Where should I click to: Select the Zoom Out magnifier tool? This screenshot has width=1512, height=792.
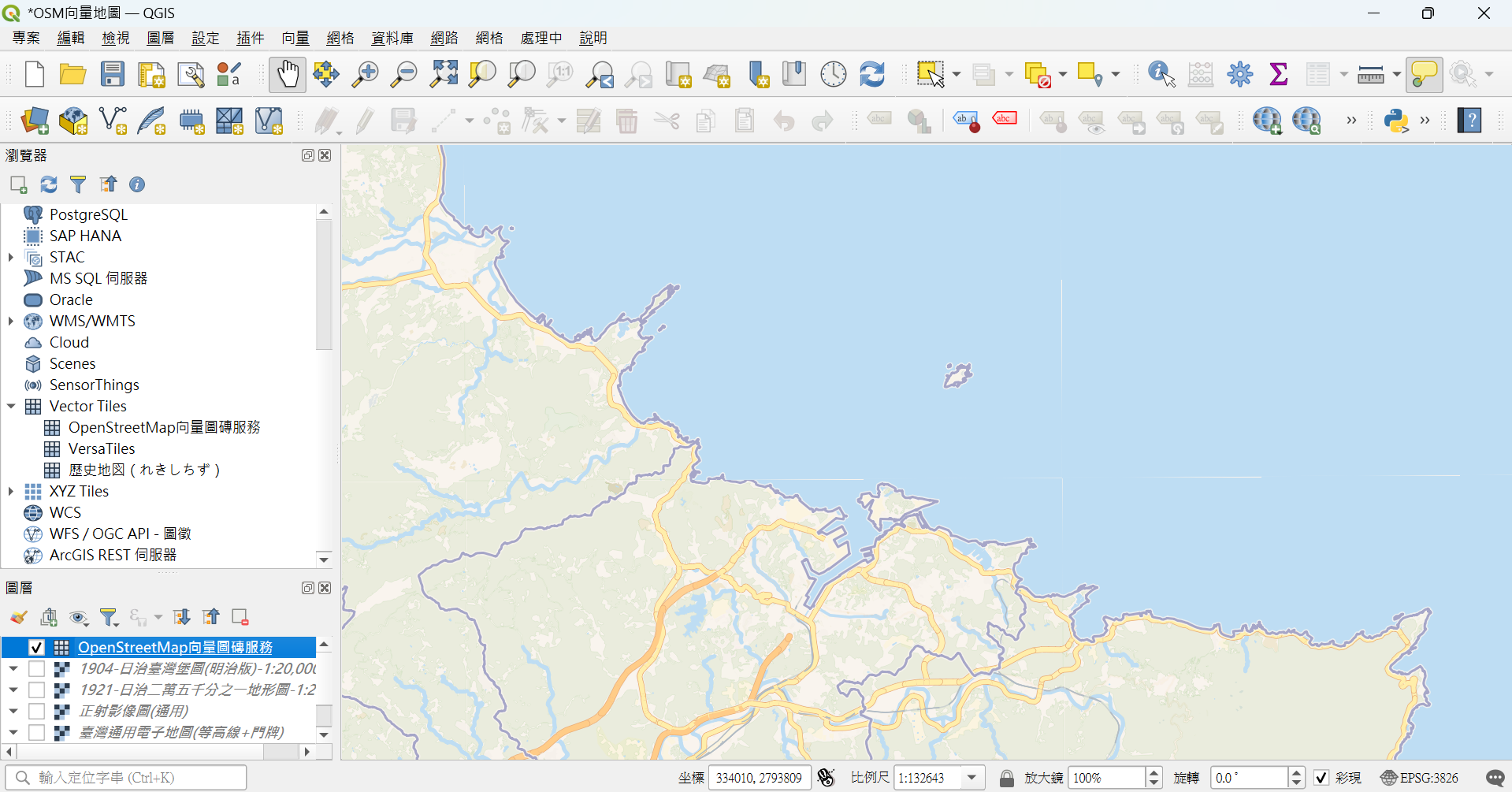pyautogui.click(x=404, y=75)
